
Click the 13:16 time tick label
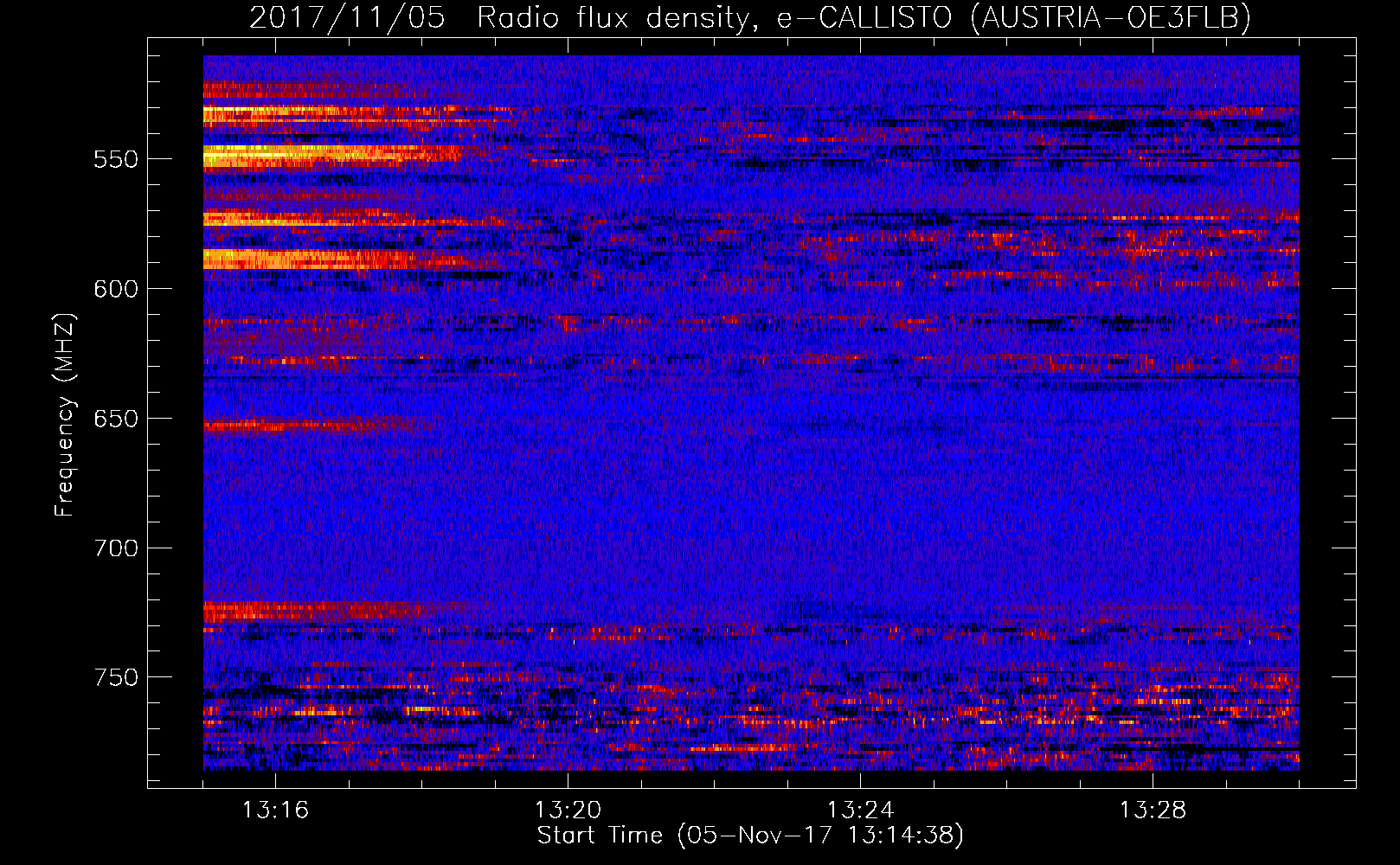click(x=275, y=811)
